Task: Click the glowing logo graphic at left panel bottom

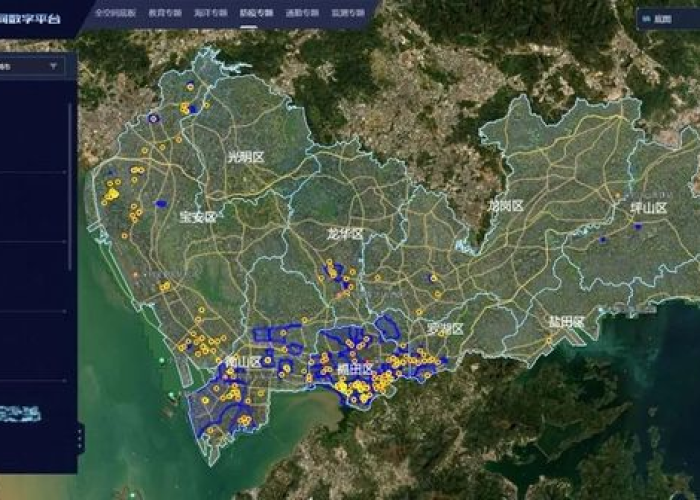Action: [21, 414]
